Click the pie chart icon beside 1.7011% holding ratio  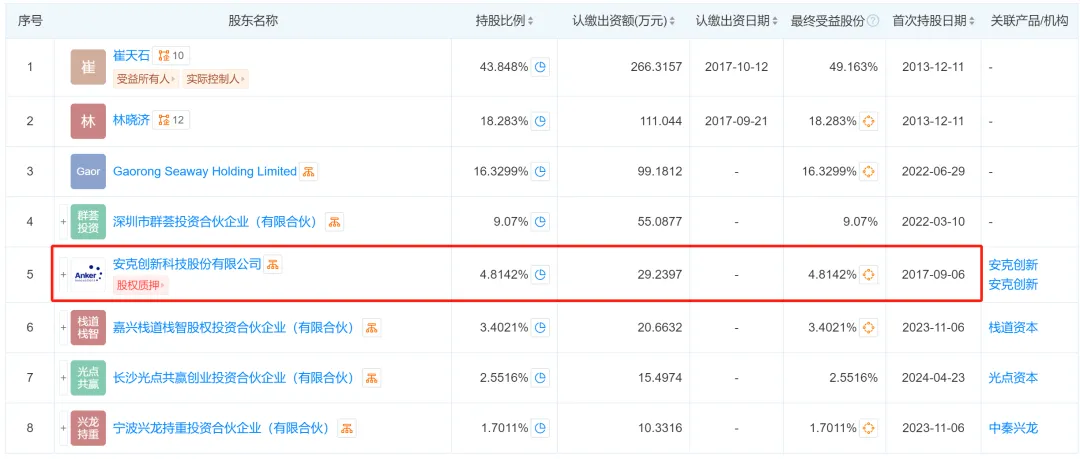541,429
